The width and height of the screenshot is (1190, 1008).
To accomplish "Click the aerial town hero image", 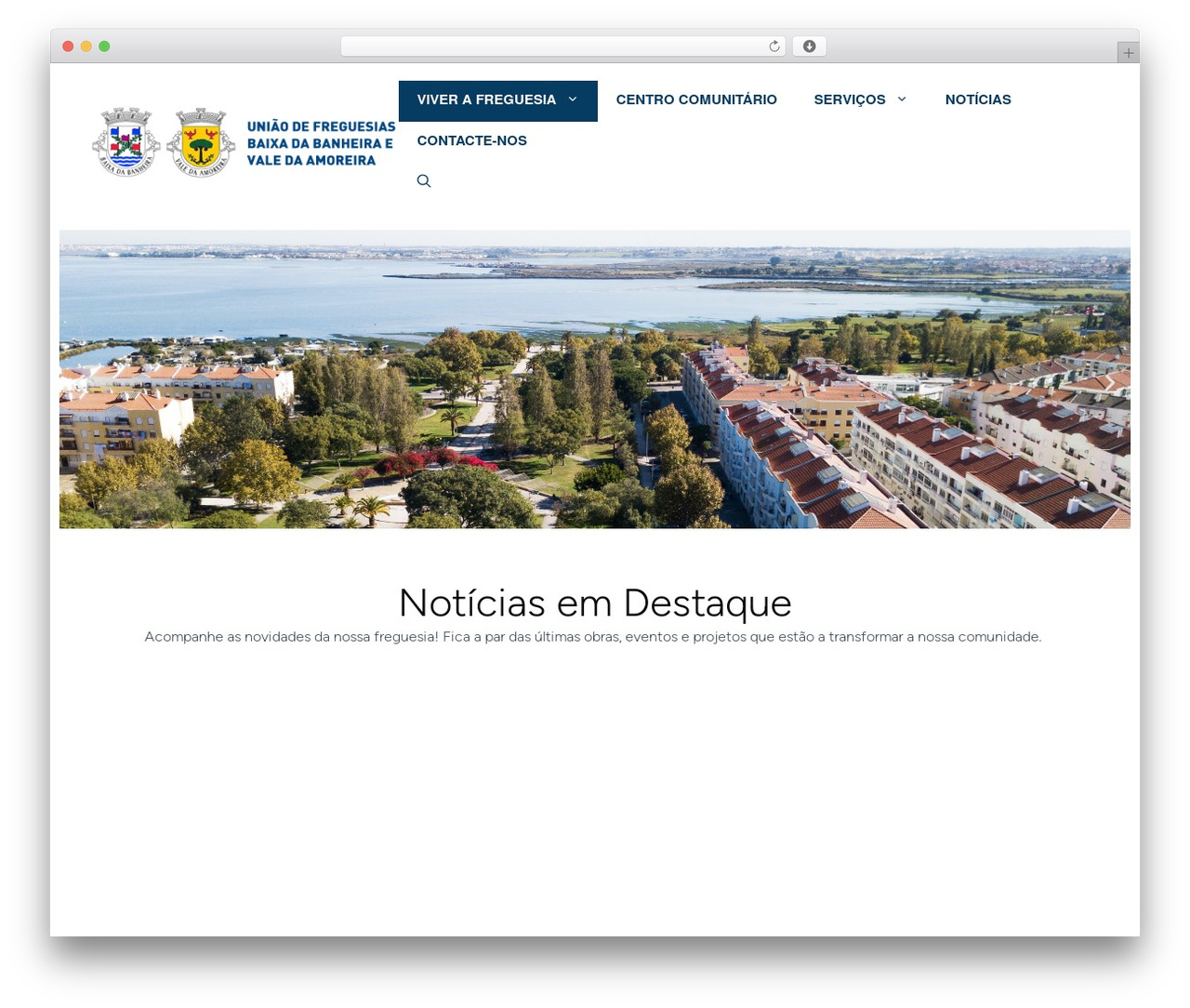I will pos(595,379).
